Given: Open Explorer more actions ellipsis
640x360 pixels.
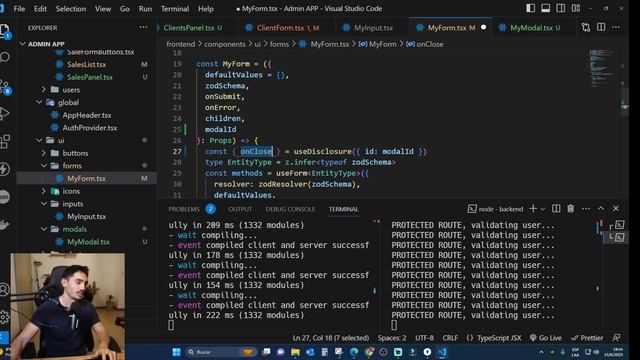Looking at the screenshot, I should [x=143, y=27].
